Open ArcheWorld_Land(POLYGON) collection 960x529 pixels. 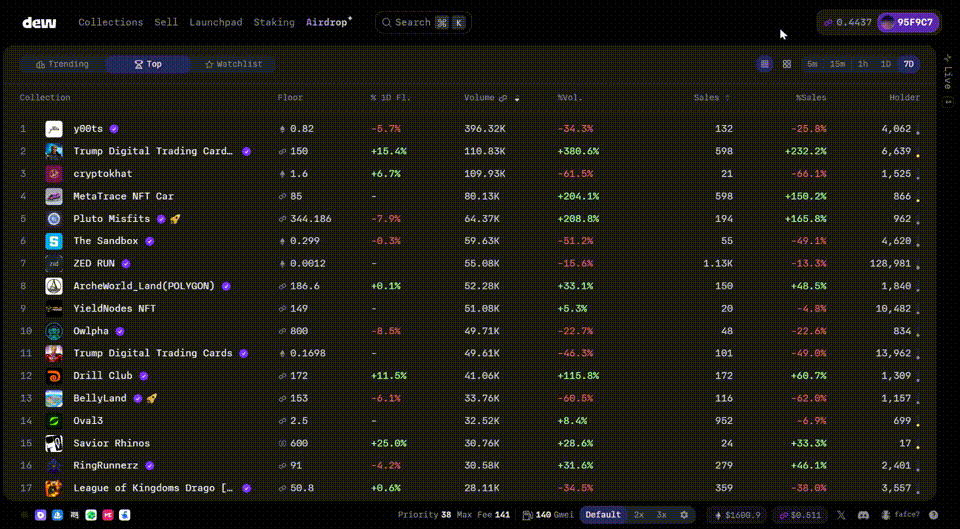click(x=144, y=286)
